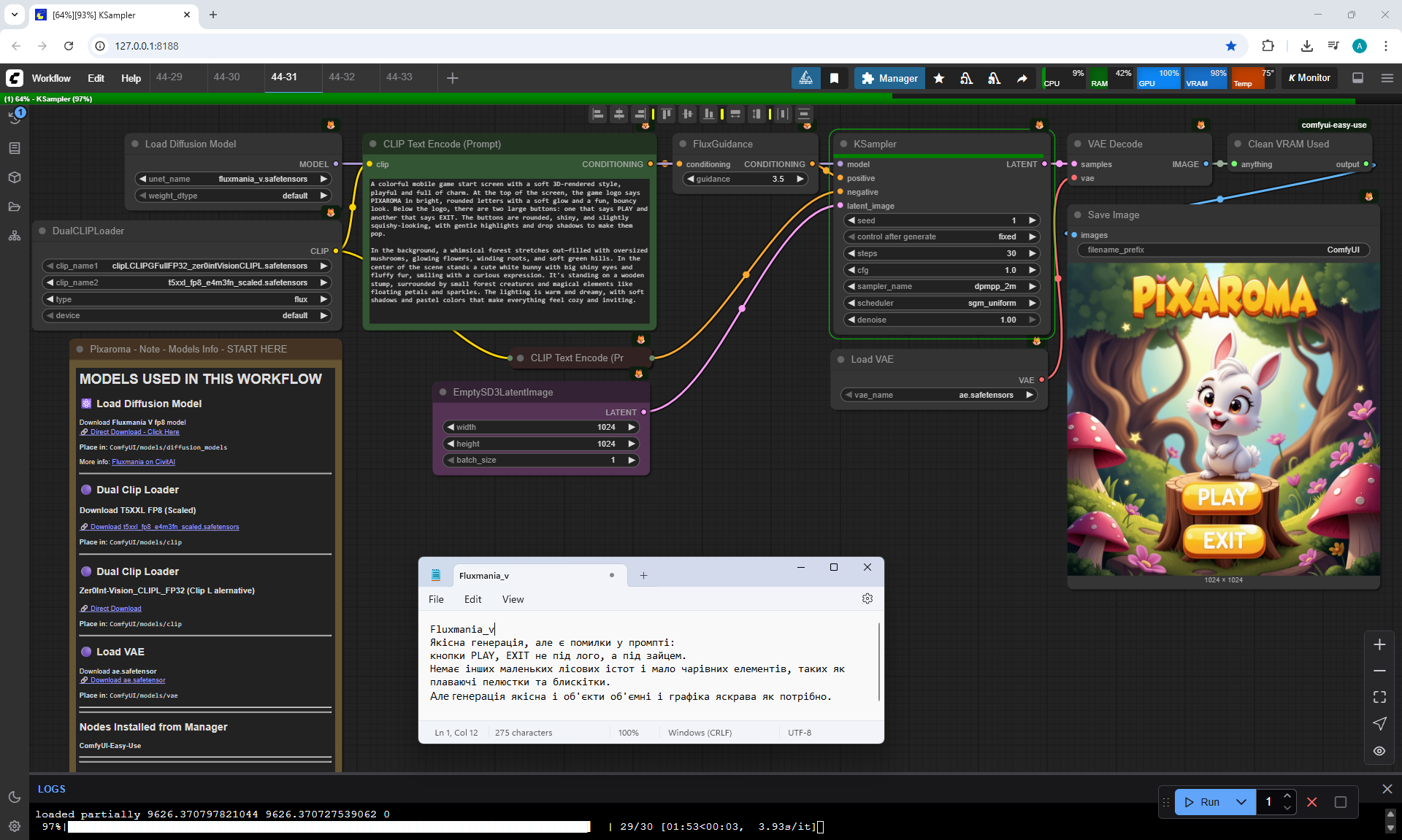Image resolution: width=1402 pixels, height=840 pixels.
Task: Open the Workflow menu
Action: click(51, 78)
